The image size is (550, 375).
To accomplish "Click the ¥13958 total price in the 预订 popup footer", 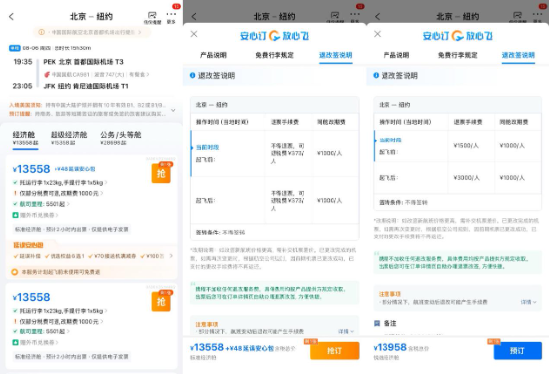I will point(390,347).
